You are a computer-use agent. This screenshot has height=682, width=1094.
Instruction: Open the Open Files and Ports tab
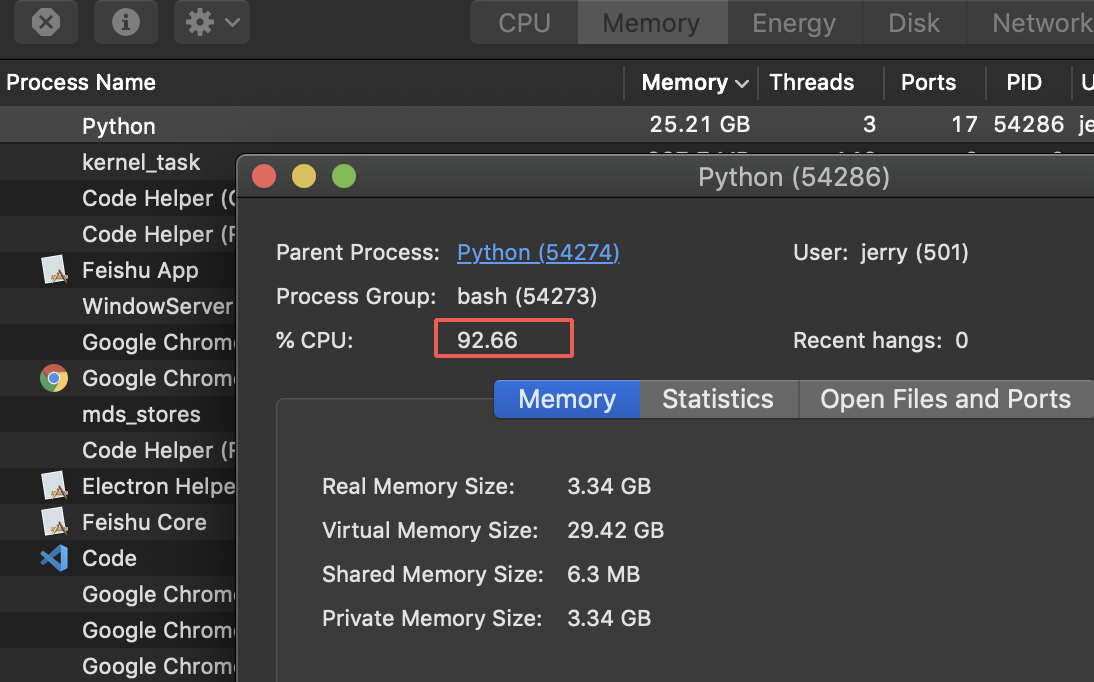[945, 399]
